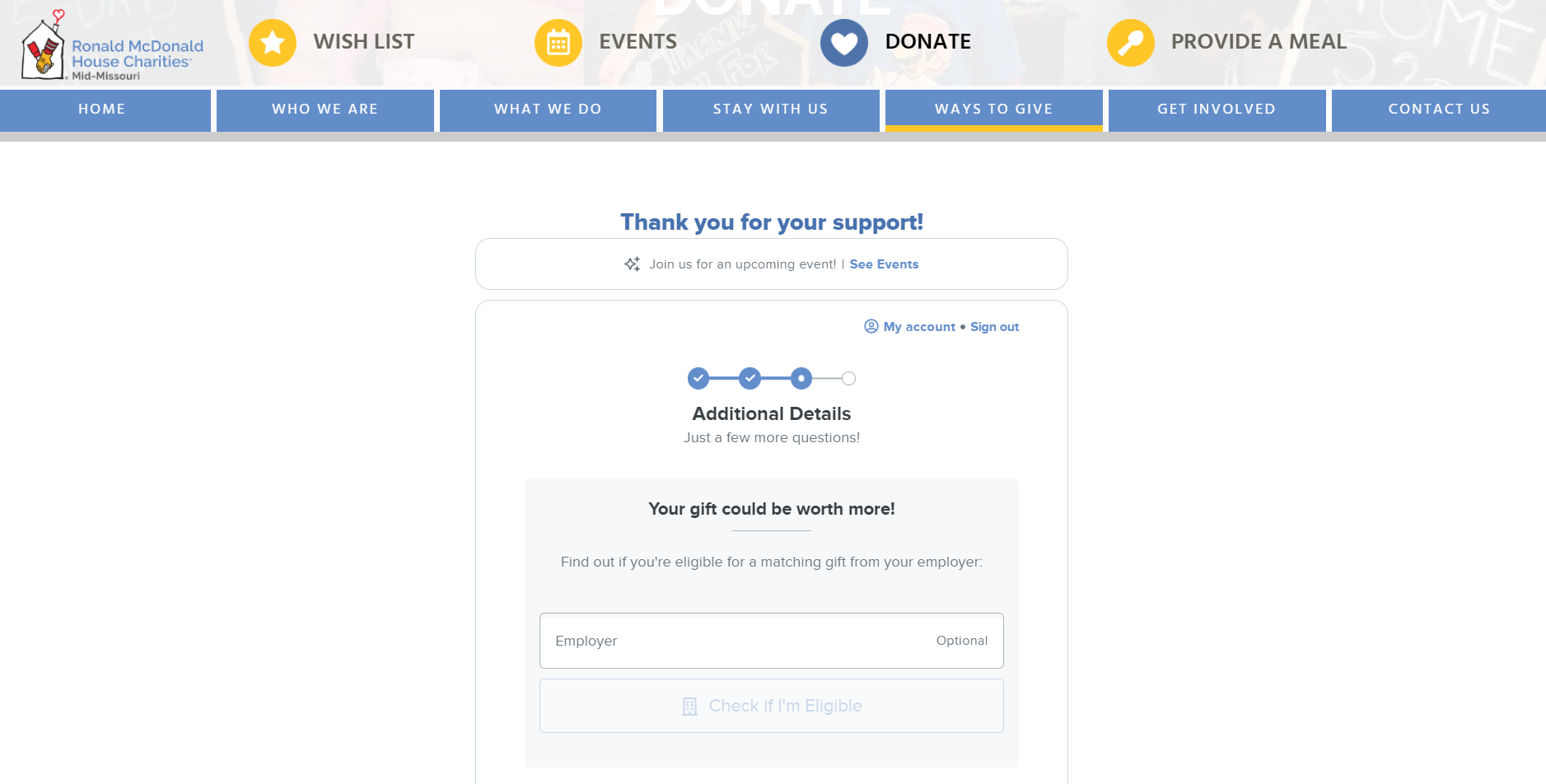Image resolution: width=1546 pixels, height=784 pixels.
Task: Go to second completed progress step
Action: point(750,378)
